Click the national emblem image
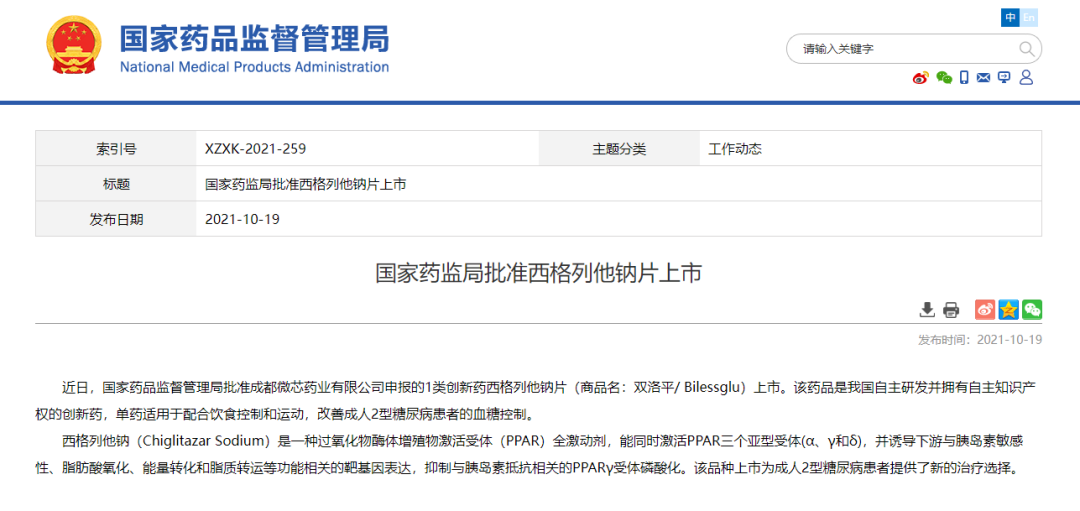This screenshot has height=511, width=1080. point(74,47)
